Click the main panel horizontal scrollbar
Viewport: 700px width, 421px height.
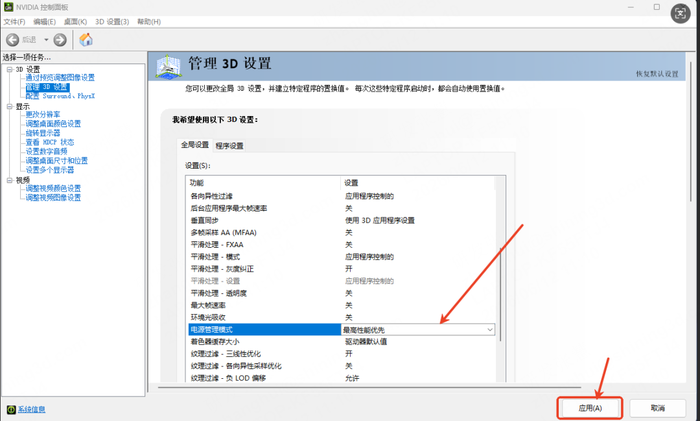[x=369, y=387]
